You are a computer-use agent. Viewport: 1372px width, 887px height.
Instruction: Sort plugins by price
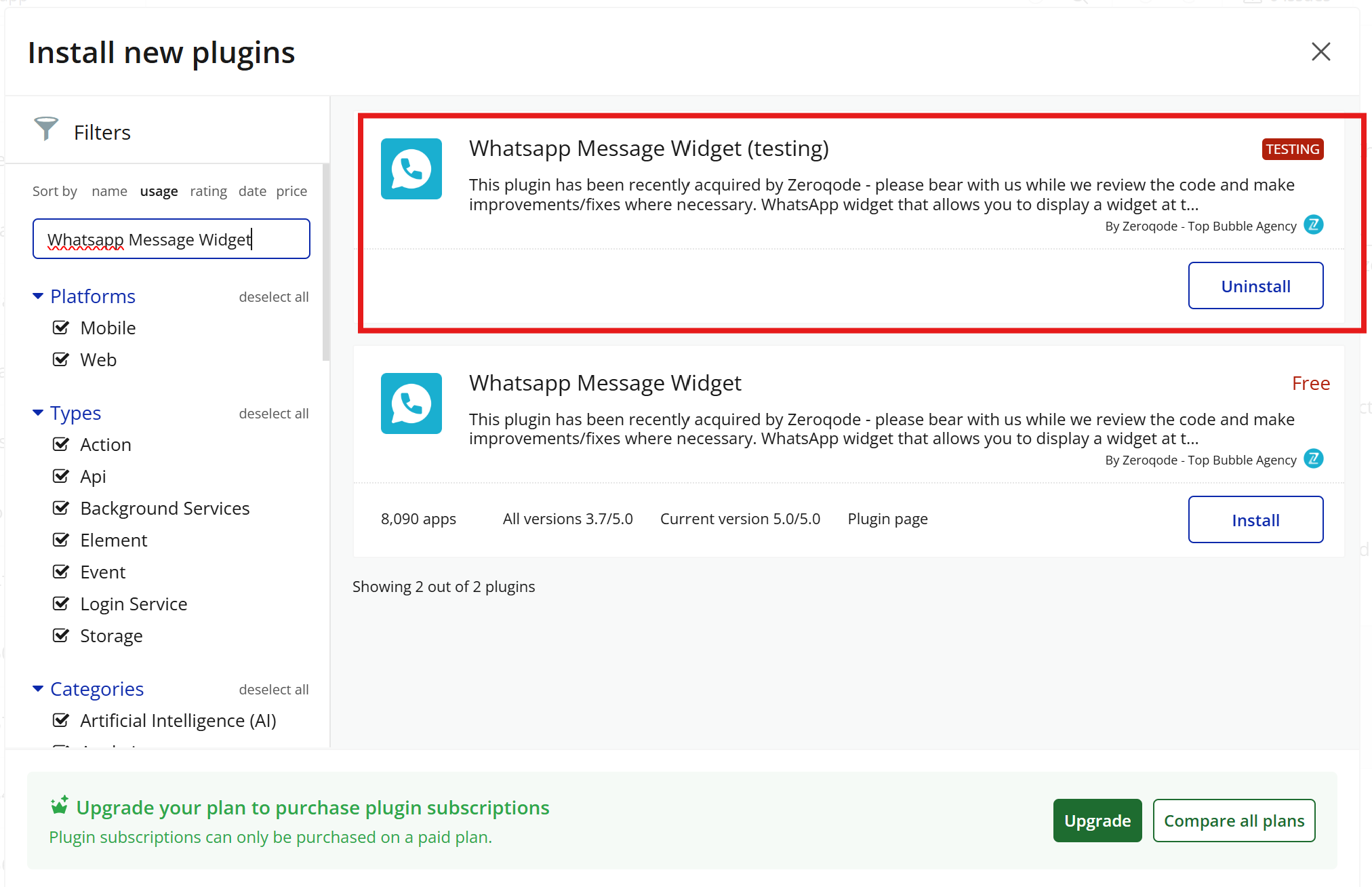coord(291,191)
